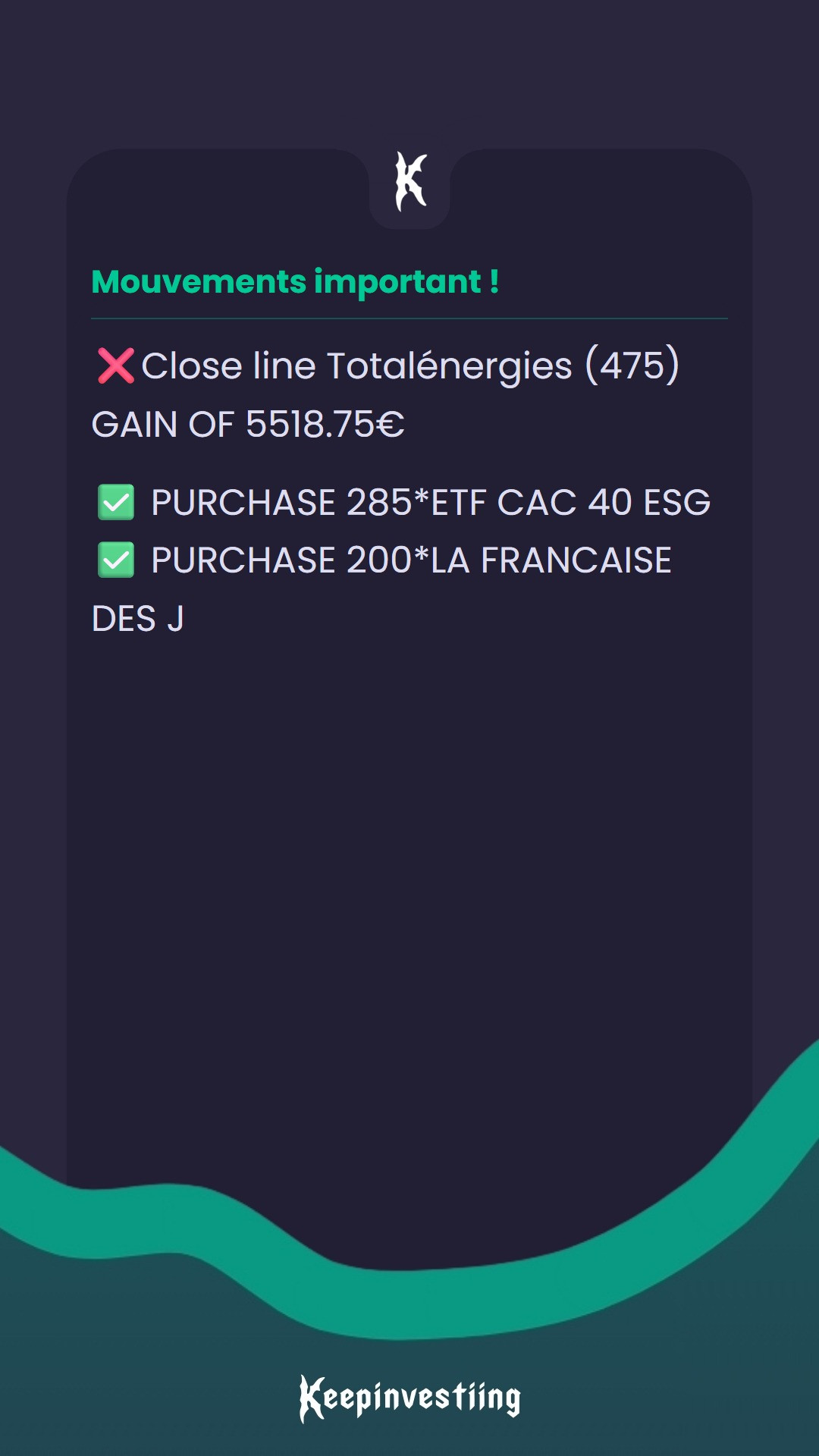This screenshot has height=1456, width=819.
Task: Click the euro symbol after 5518.75
Action: point(390,424)
